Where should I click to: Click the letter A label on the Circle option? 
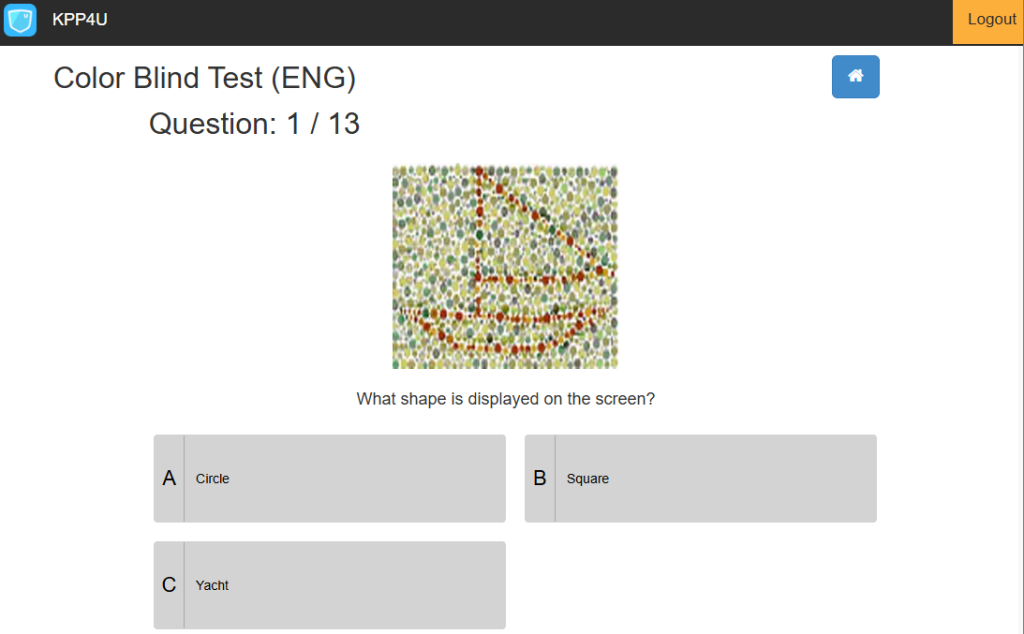[168, 478]
